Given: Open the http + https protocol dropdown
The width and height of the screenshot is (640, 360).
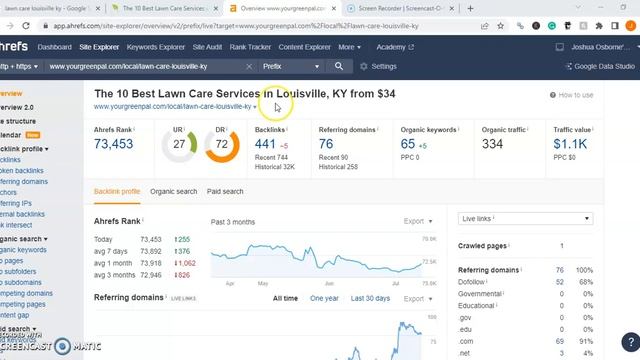Looking at the screenshot, I should tap(19, 66).
